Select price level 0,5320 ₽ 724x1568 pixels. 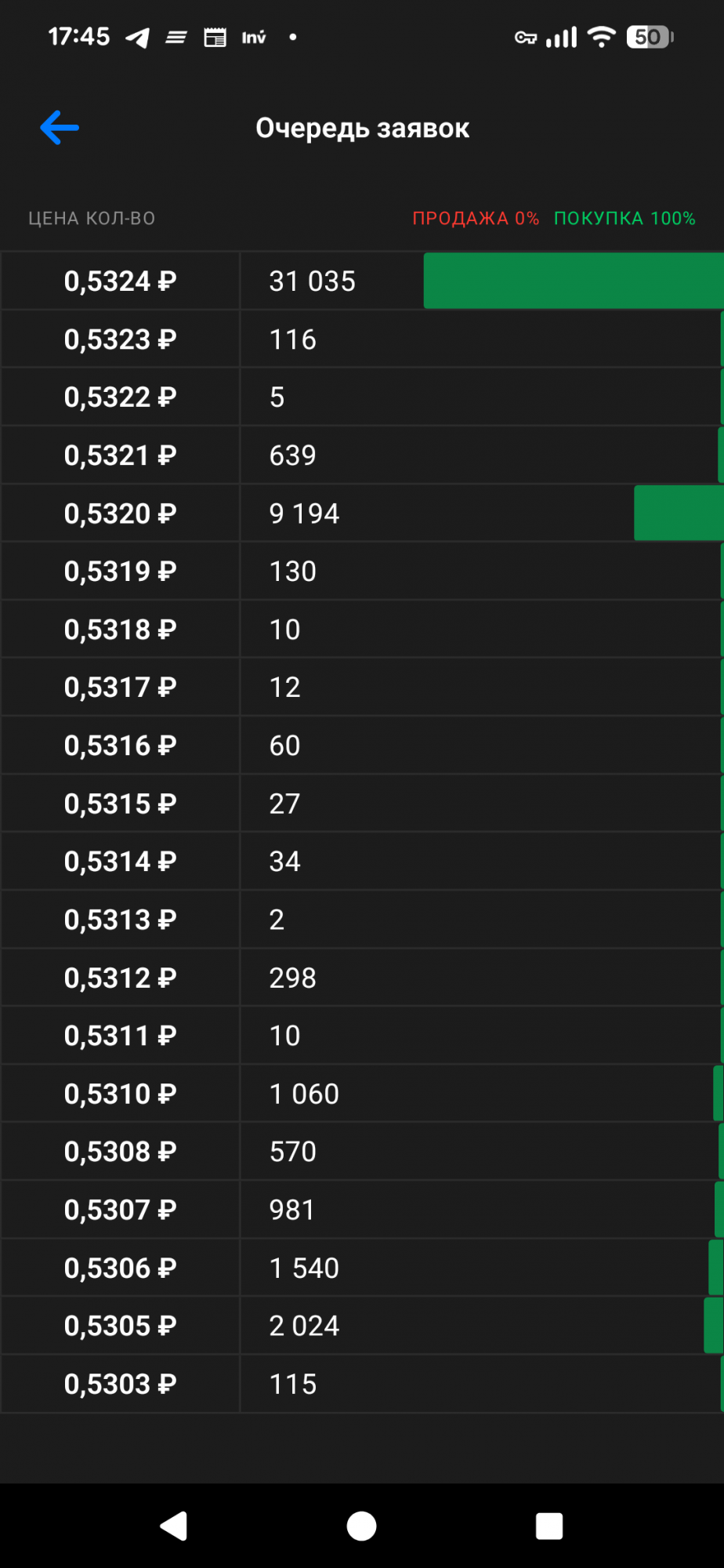coord(120,514)
